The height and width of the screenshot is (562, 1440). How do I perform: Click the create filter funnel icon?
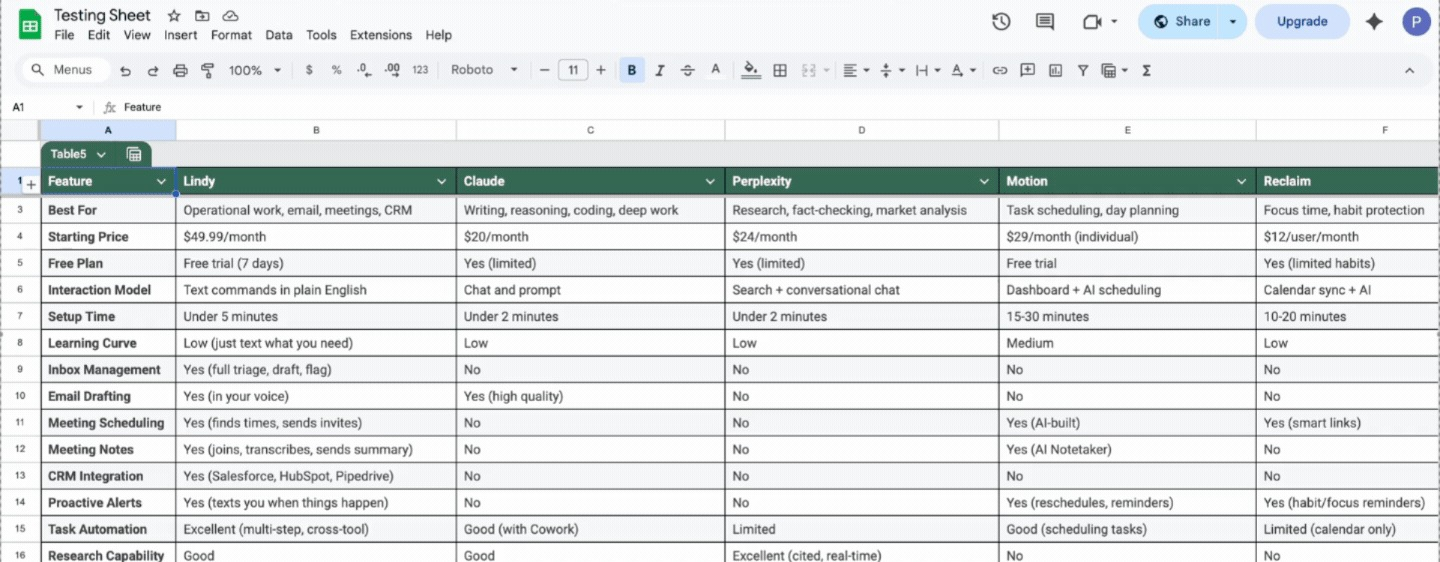[x=1083, y=70]
